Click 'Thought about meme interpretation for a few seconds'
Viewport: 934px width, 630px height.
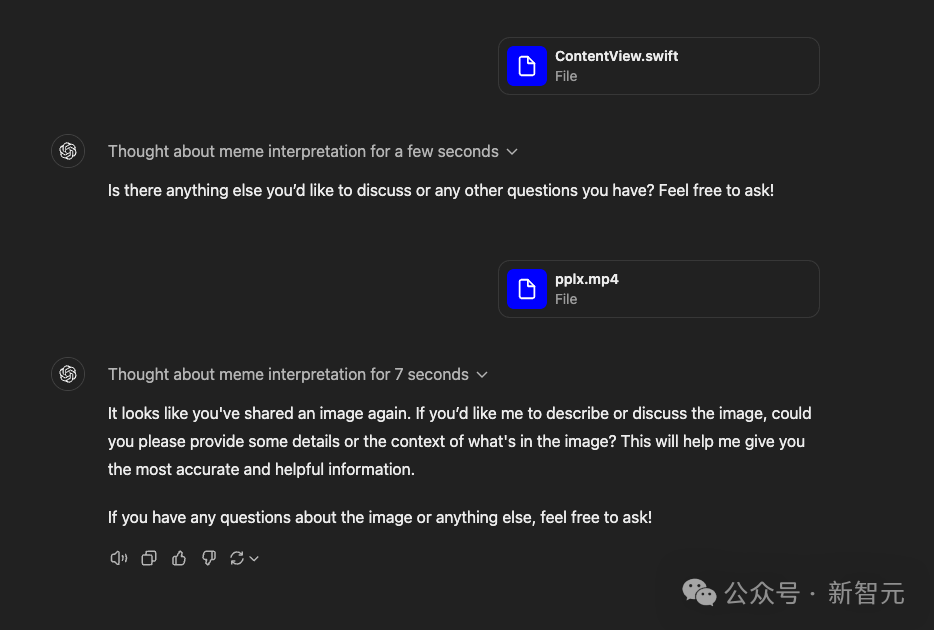(303, 152)
